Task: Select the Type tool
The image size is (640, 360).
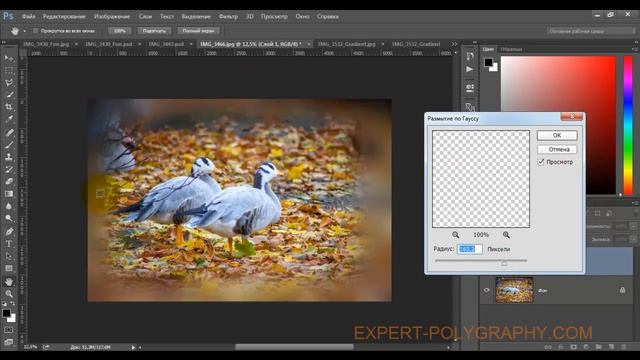Action: [x=9, y=244]
